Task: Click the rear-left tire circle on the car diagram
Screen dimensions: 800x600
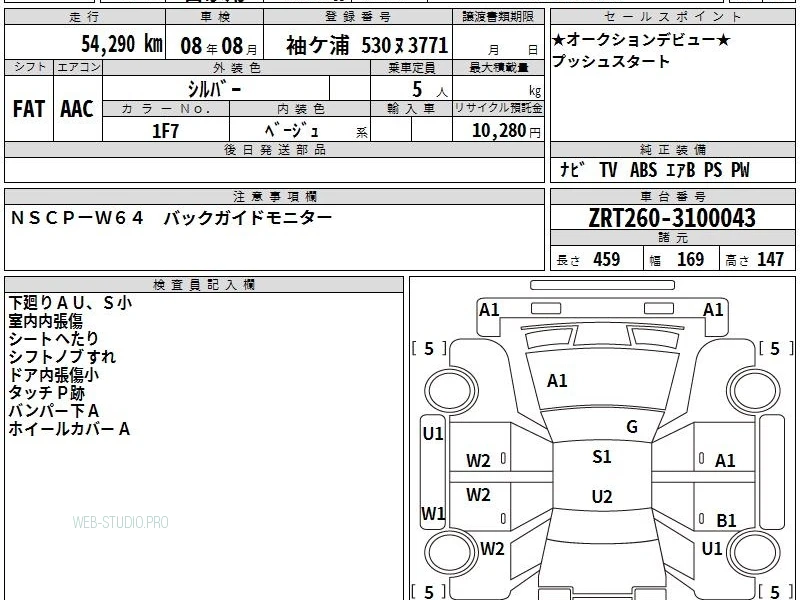Action: pos(451,553)
